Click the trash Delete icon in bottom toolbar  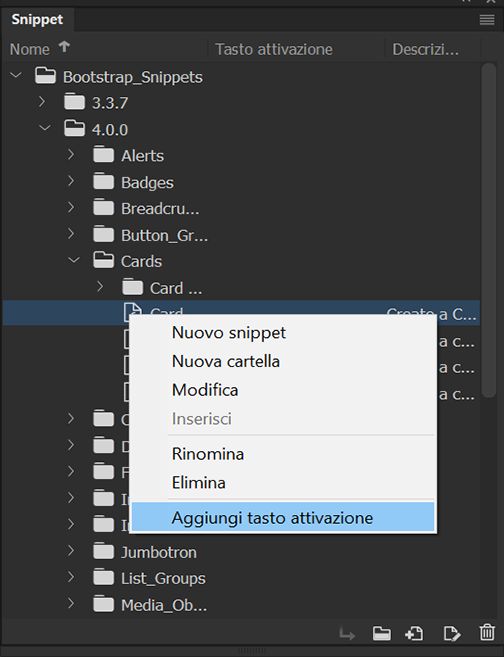(x=487, y=632)
